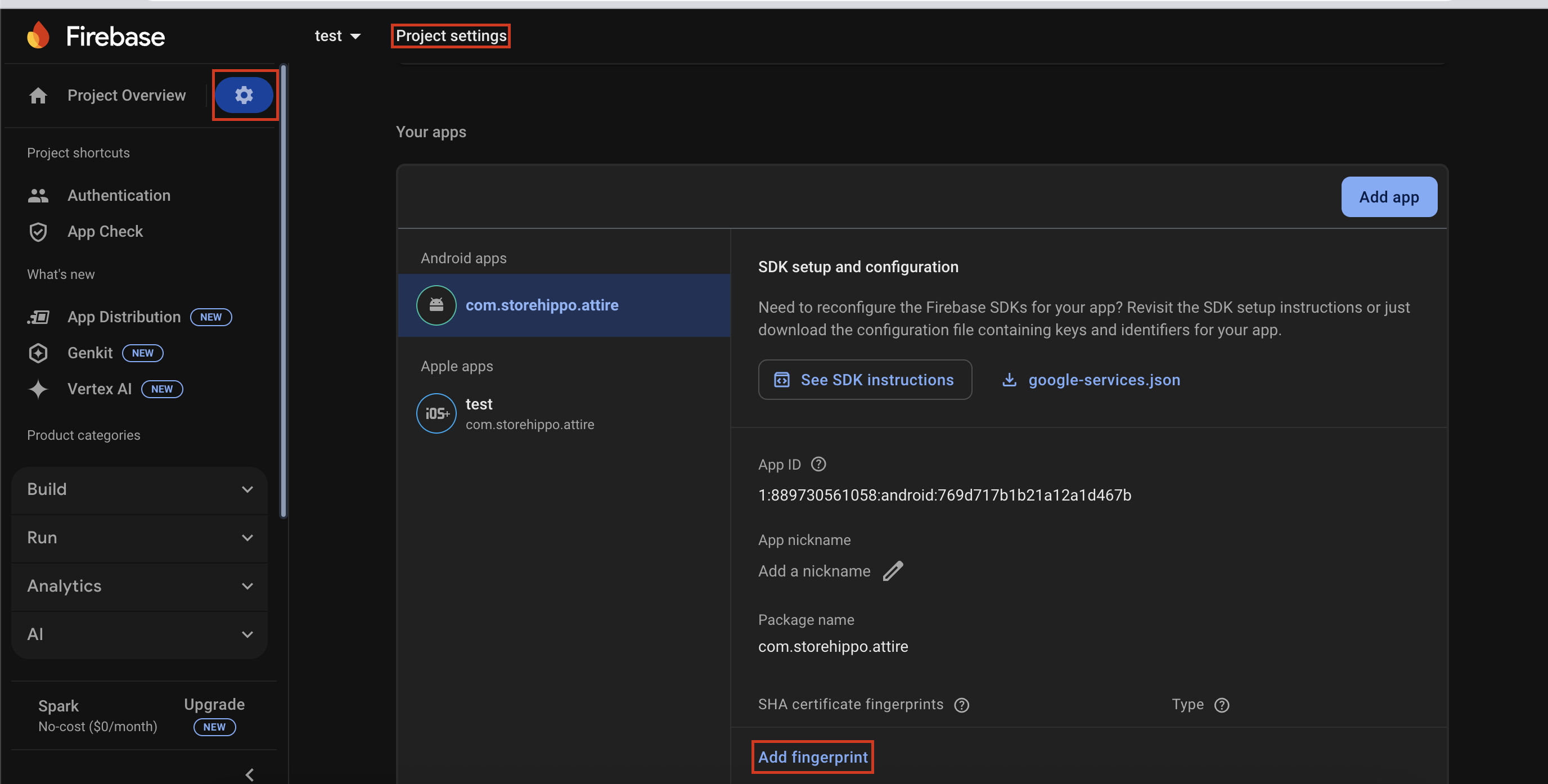Click the Project Overview home icon
The width and height of the screenshot is (1548, 784).
coord(38,96)
